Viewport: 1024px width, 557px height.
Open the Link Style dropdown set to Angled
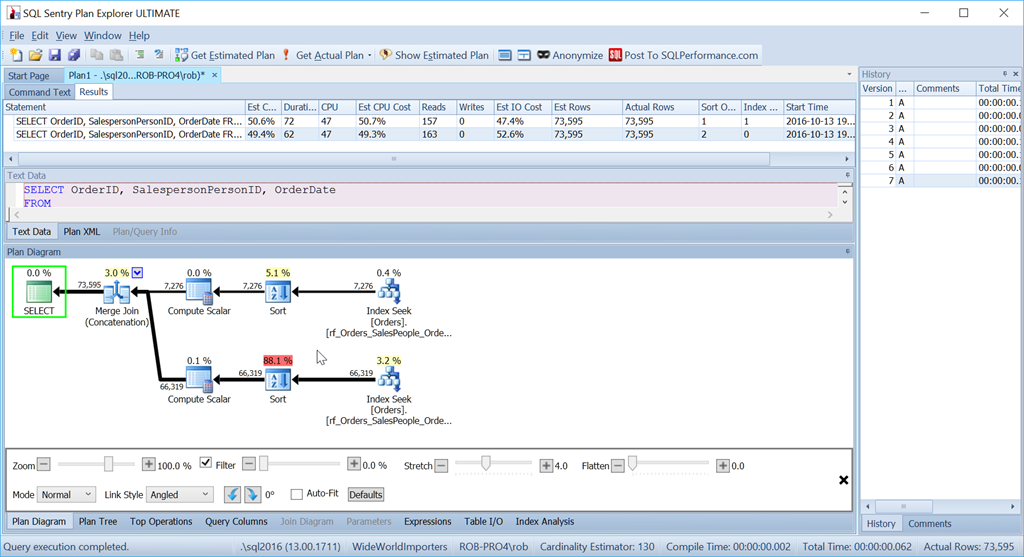[x=180, y=494]
